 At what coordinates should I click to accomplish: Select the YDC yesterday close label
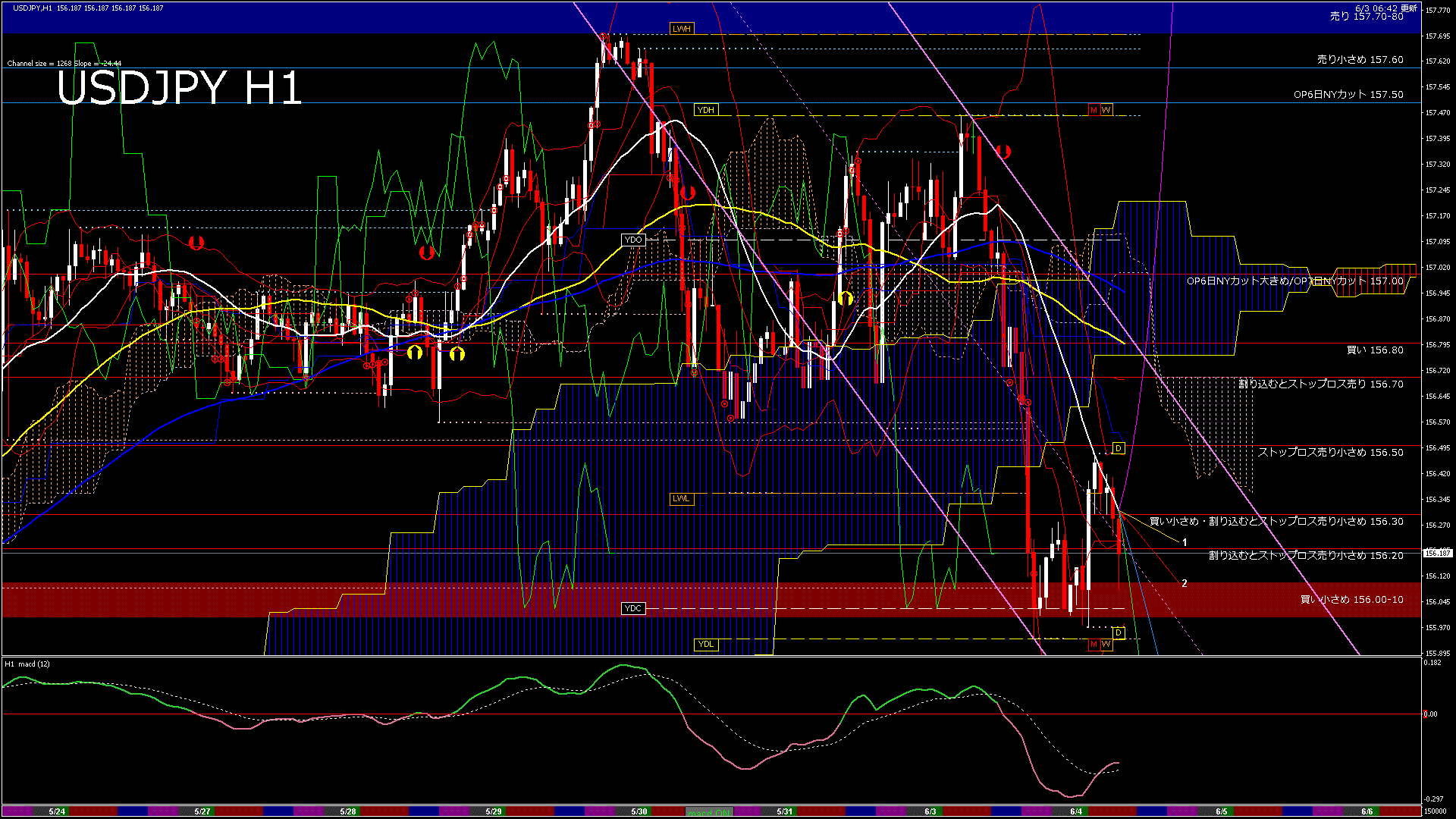633,608
